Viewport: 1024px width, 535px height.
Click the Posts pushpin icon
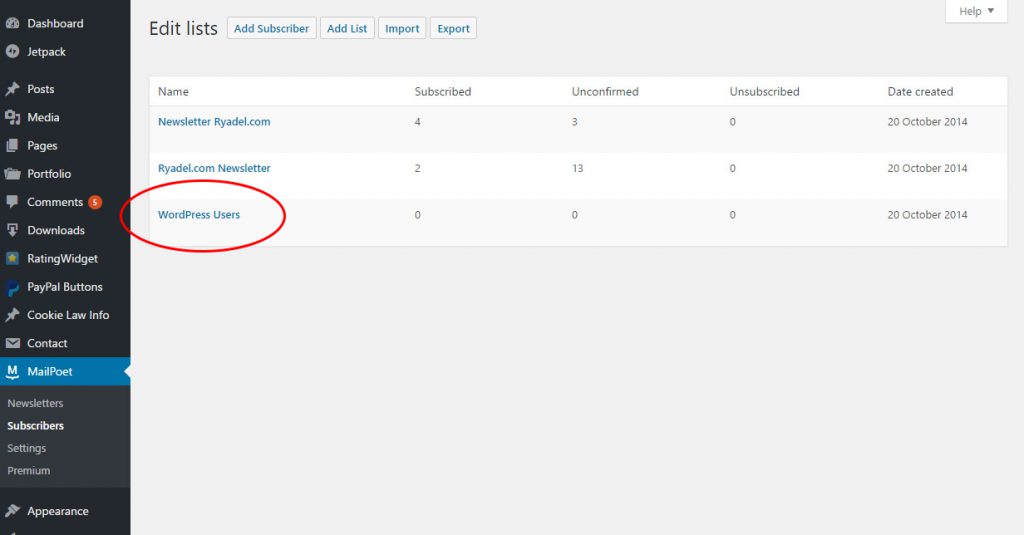point(12,89)
